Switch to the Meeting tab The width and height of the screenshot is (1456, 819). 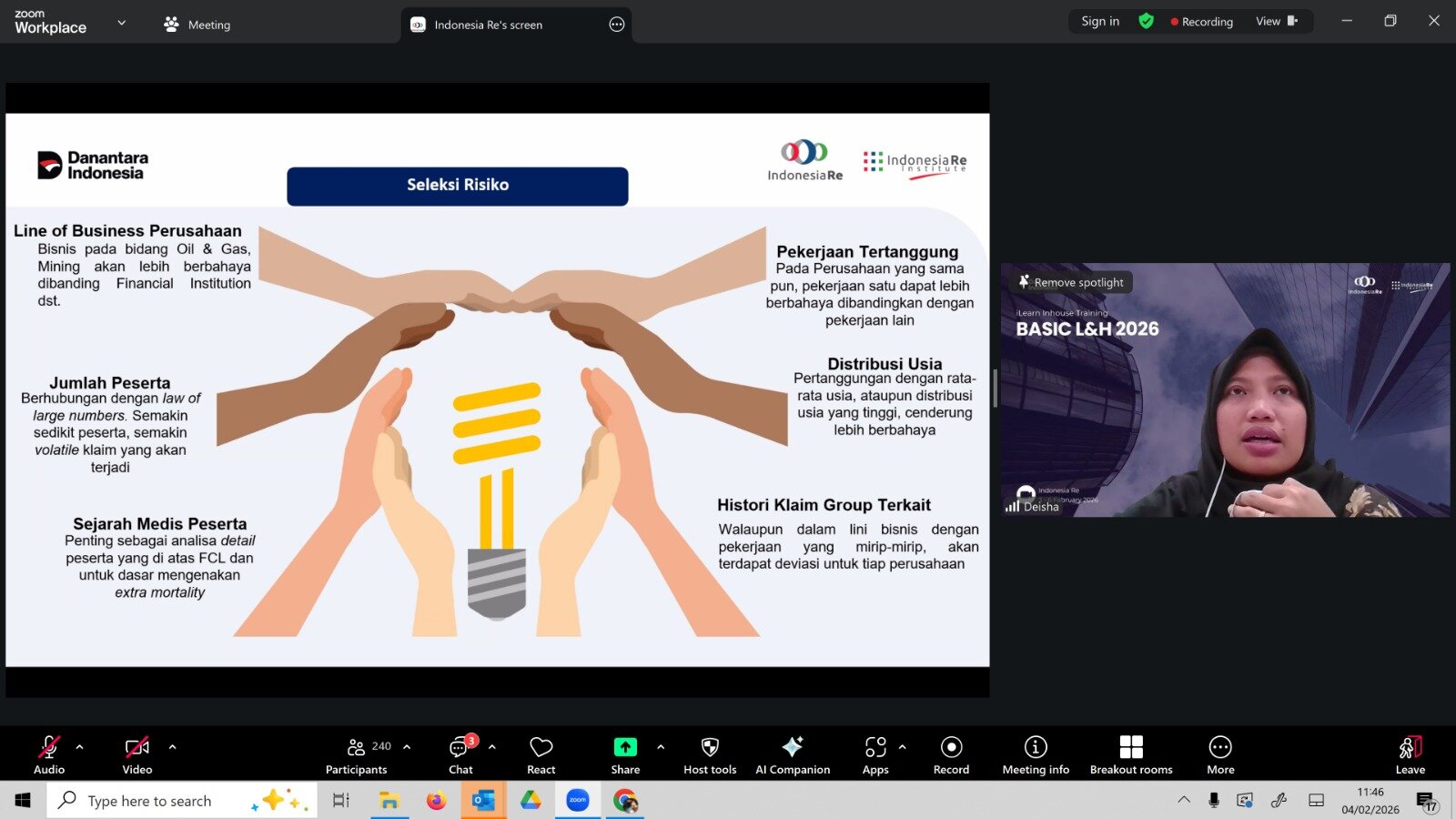[x=197, y=25]
